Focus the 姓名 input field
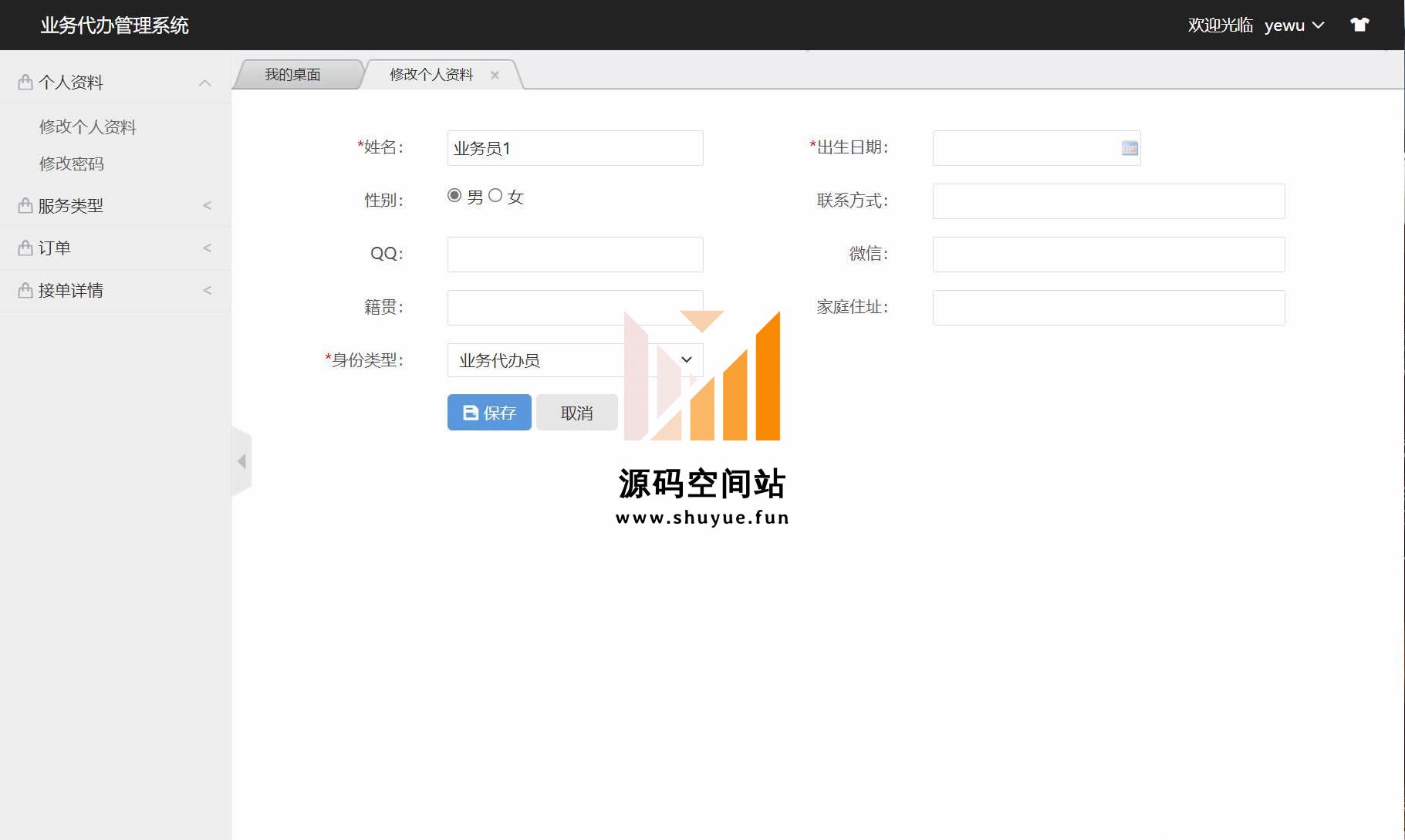1405x840 pixels. click(x=575, y=148)
